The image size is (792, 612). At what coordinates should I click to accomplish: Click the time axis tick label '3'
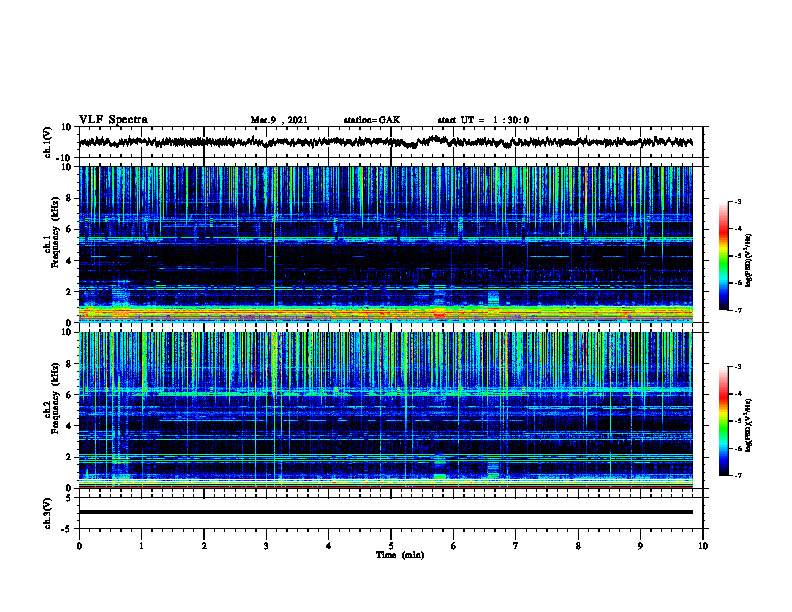[x=266, y=546]
